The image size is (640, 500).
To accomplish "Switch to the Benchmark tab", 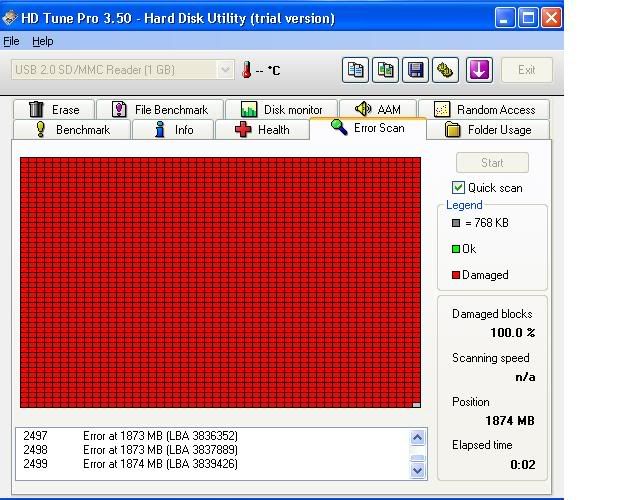I will tap(72, 130).
